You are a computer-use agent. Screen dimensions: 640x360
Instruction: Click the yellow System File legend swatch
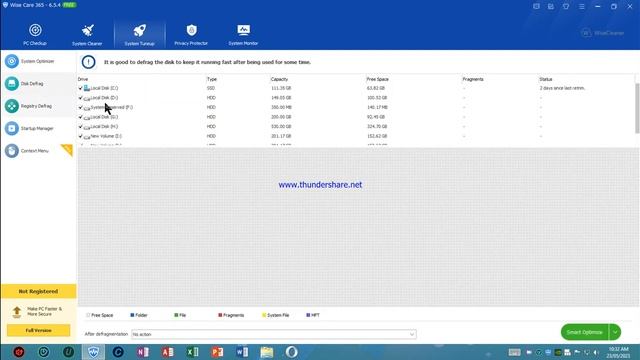(264, 315)
